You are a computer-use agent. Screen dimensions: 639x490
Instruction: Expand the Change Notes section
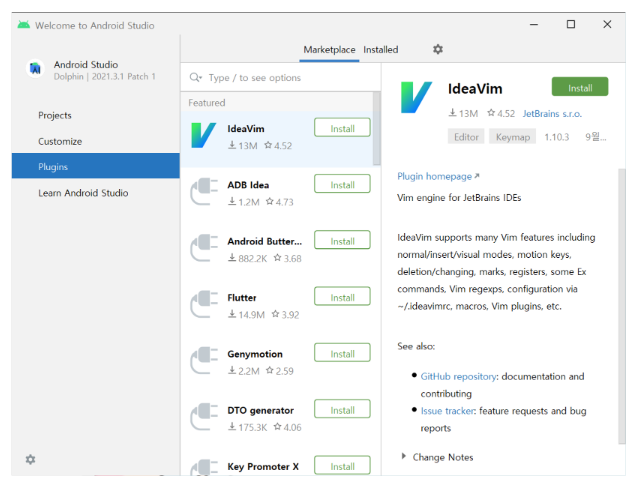403,457
